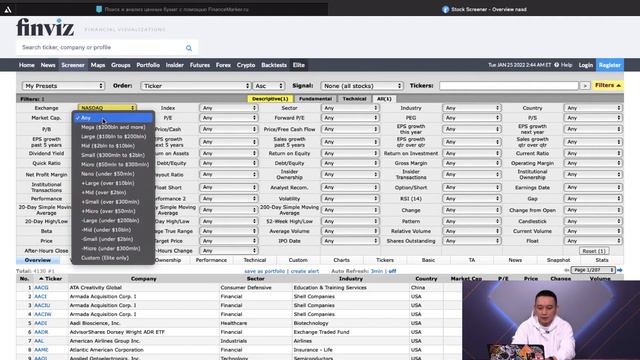Open Crypto in navigation bar
The width and height of the screenshot is (640, 360).
coord(246,65)
